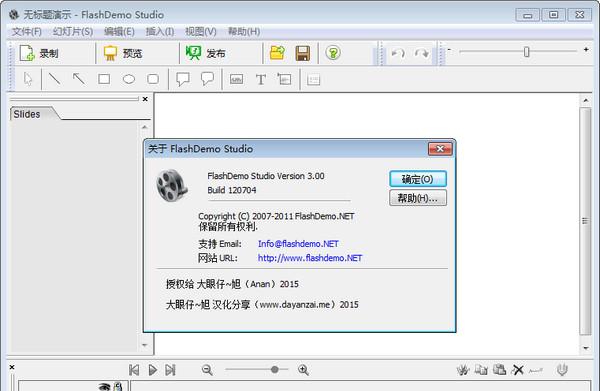
Task: Select the pointer selection tool
Action: tap(28, 79)
